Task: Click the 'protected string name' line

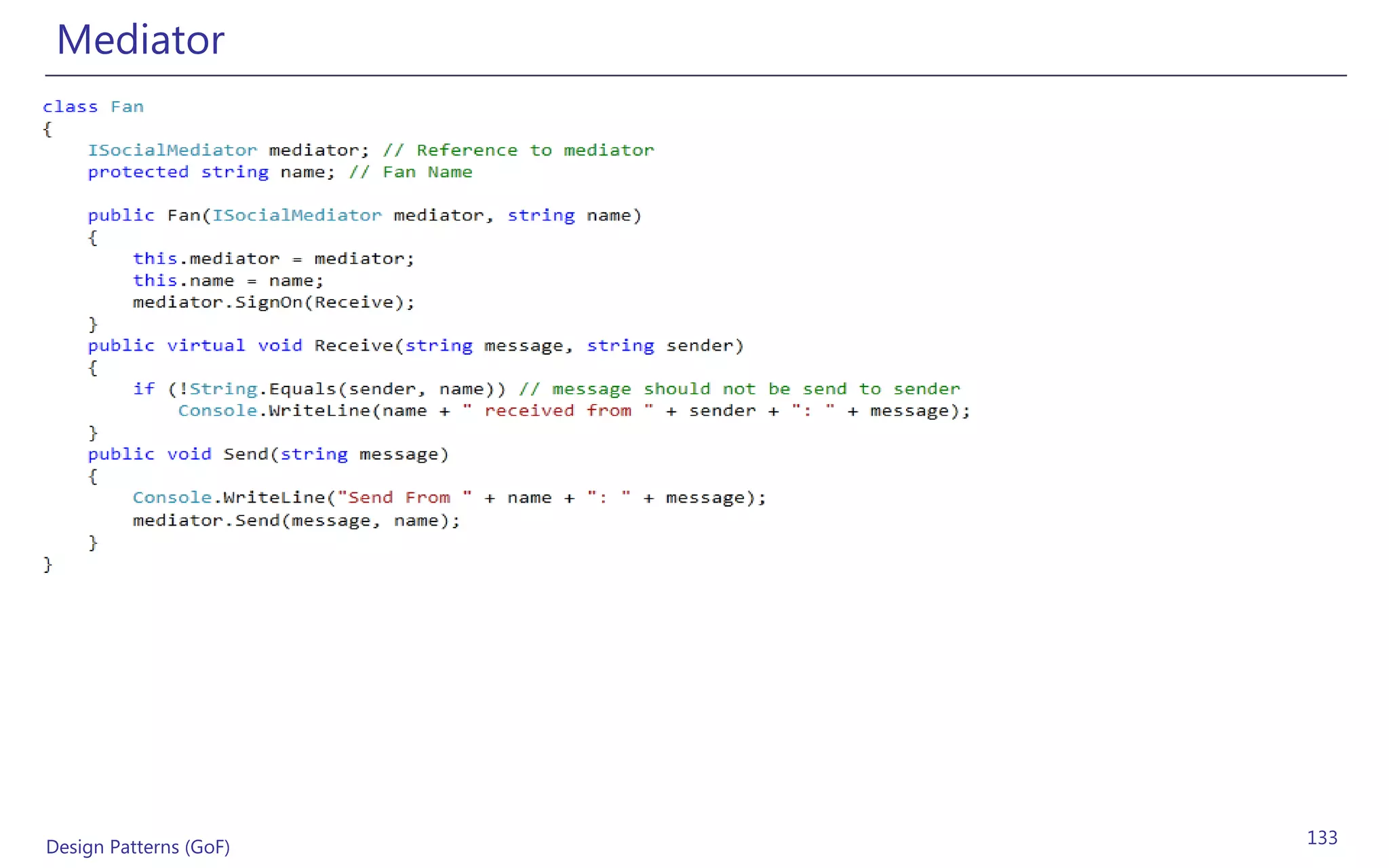Action: tap(211, 172)
